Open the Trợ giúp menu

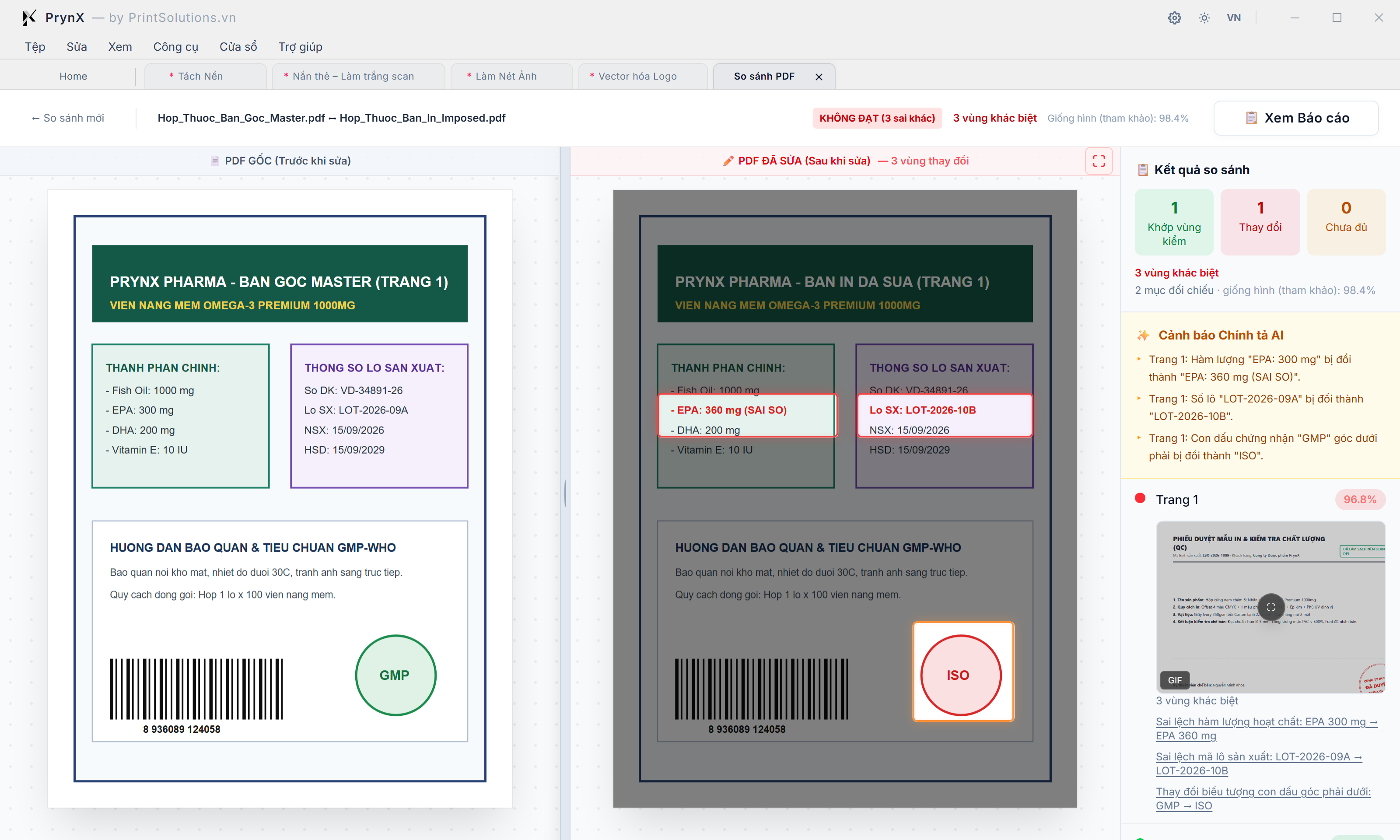click(301, 46)
